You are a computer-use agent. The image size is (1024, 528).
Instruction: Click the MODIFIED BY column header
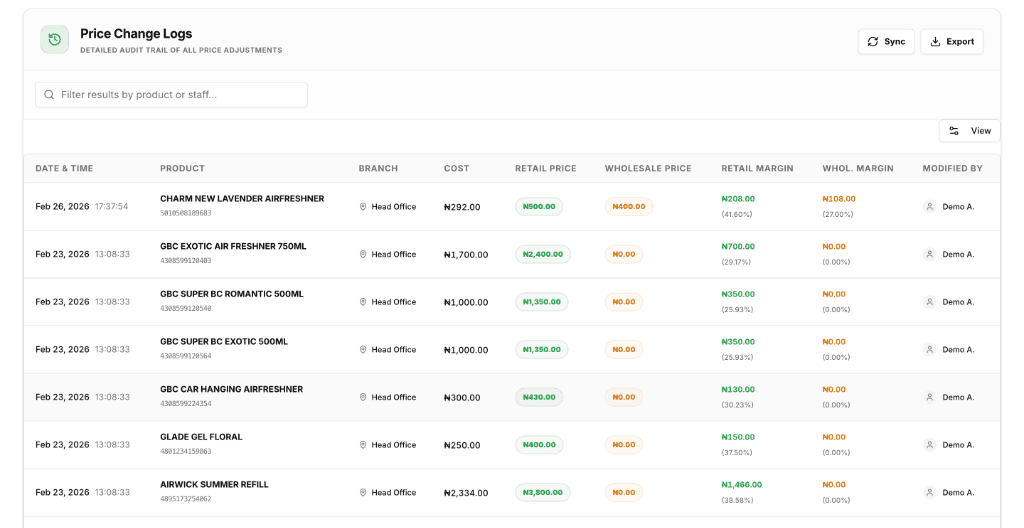[x=952, y=169]
